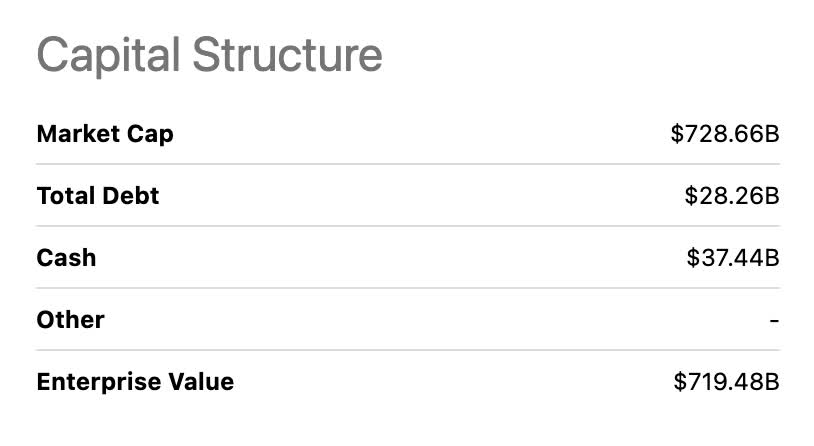814x446 pixels.
Task: Select the Enterprise Value label
Action: pos(135,381)
